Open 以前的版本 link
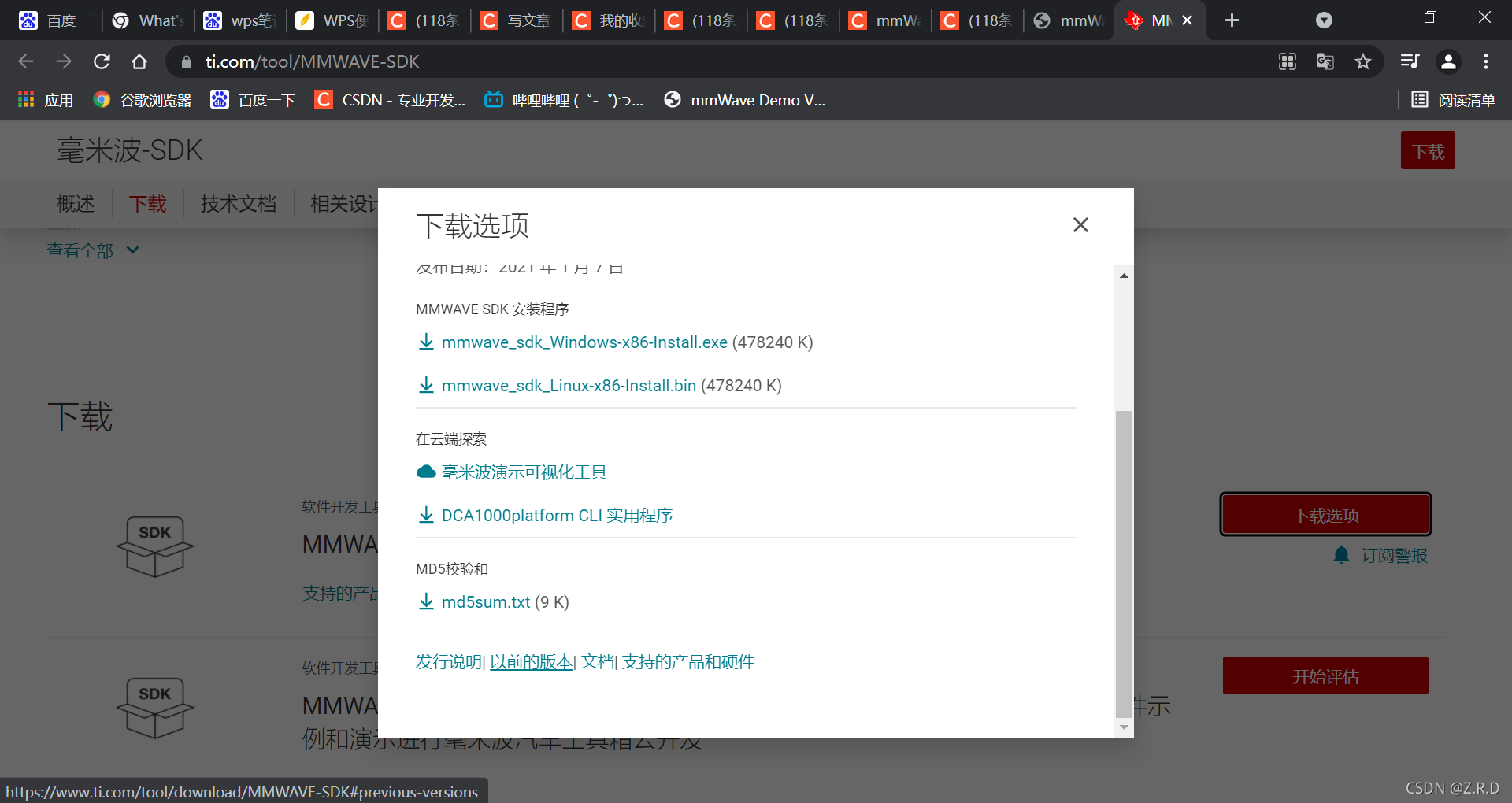This screenshot has height=803, width=1512. (x=532, y=662)
